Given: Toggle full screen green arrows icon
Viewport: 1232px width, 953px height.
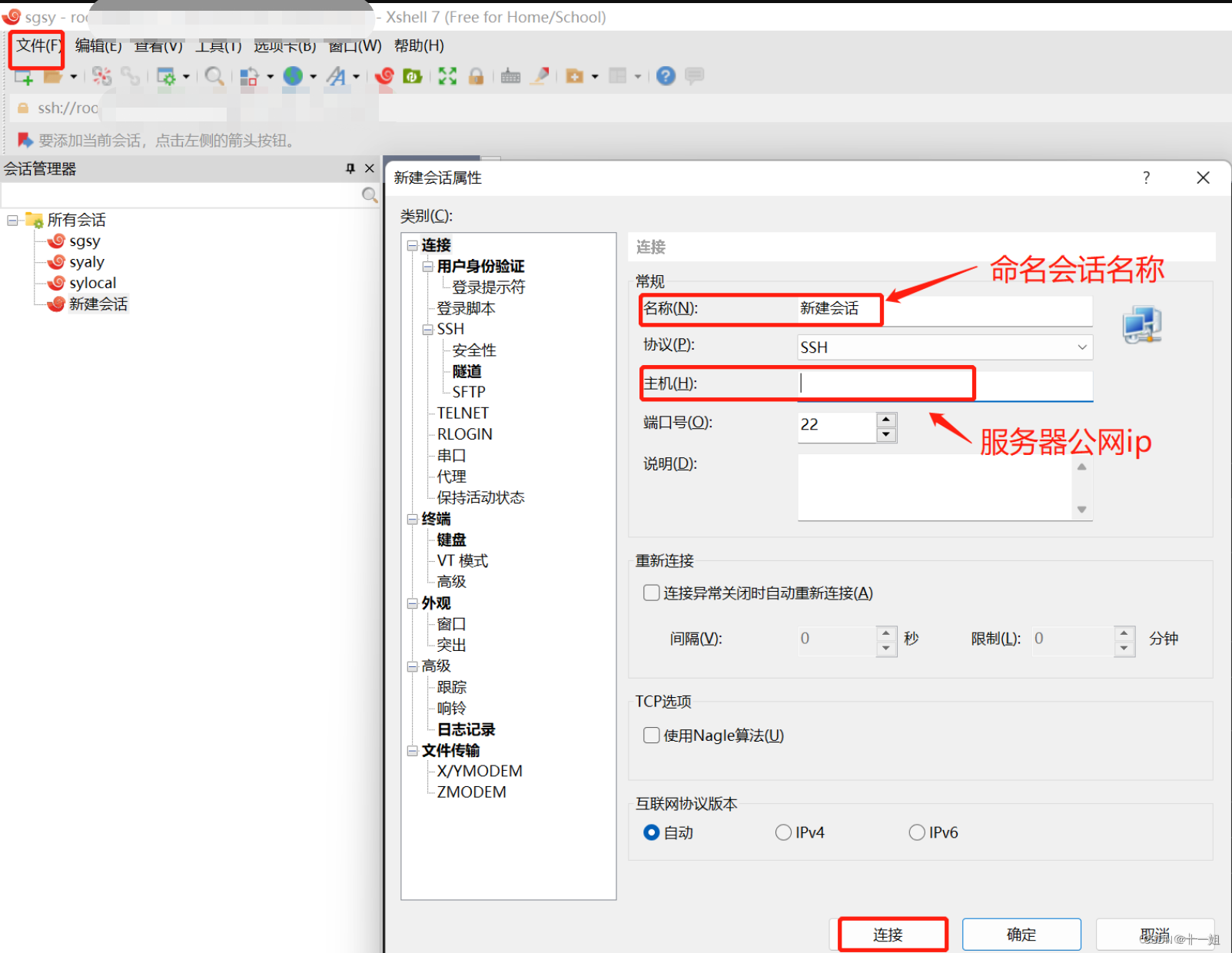Looking at the screenshot, I should click(x=447, y=76).
